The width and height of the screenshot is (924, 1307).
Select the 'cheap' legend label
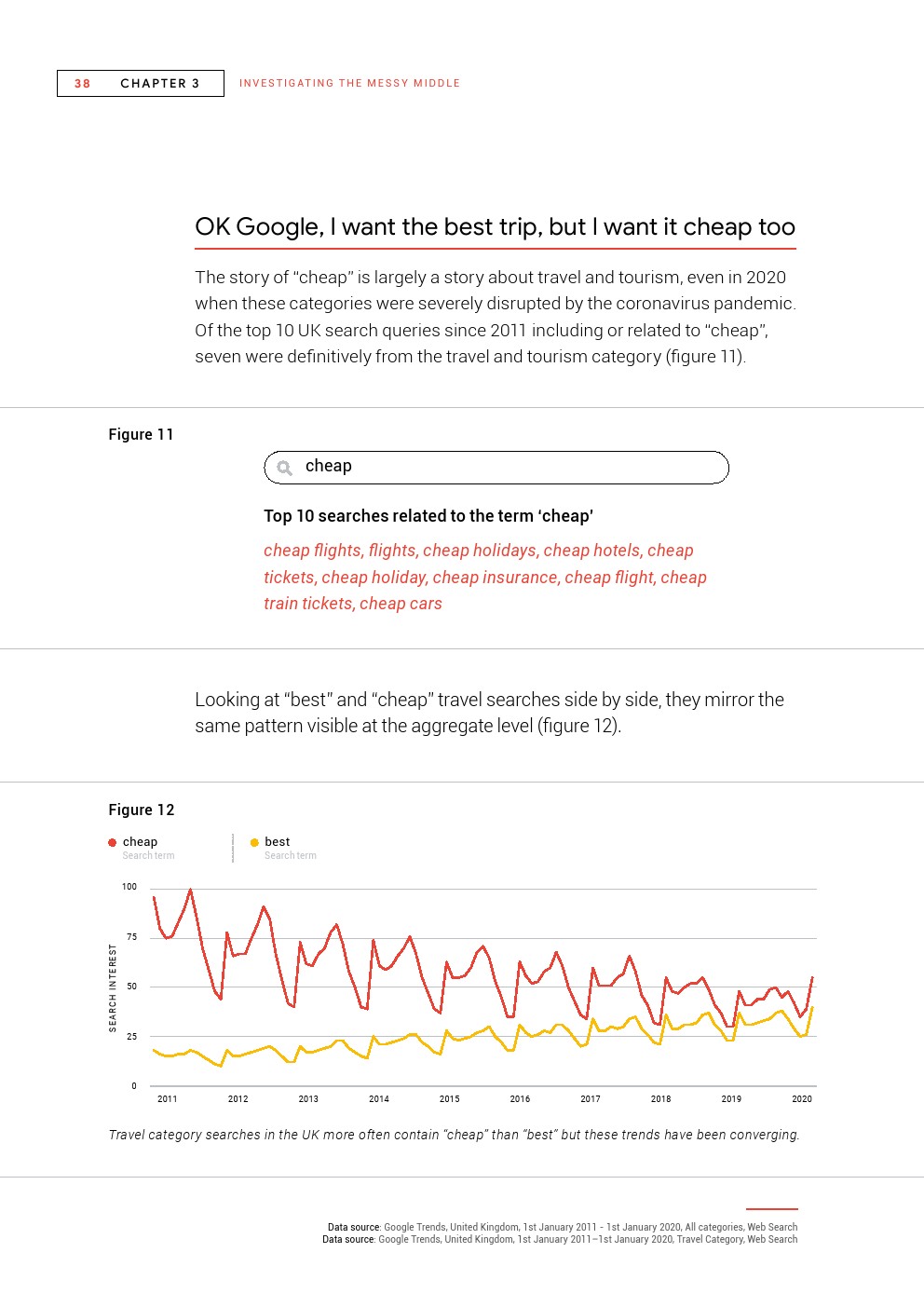(140, 842)
